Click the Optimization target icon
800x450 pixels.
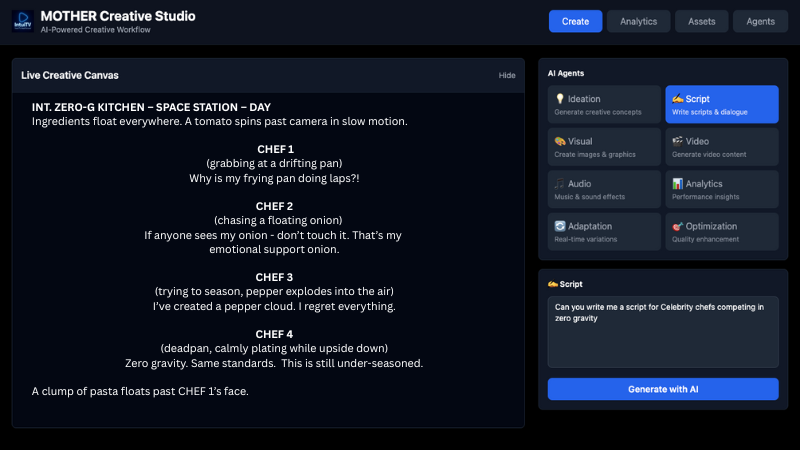[x=677, y=226]
